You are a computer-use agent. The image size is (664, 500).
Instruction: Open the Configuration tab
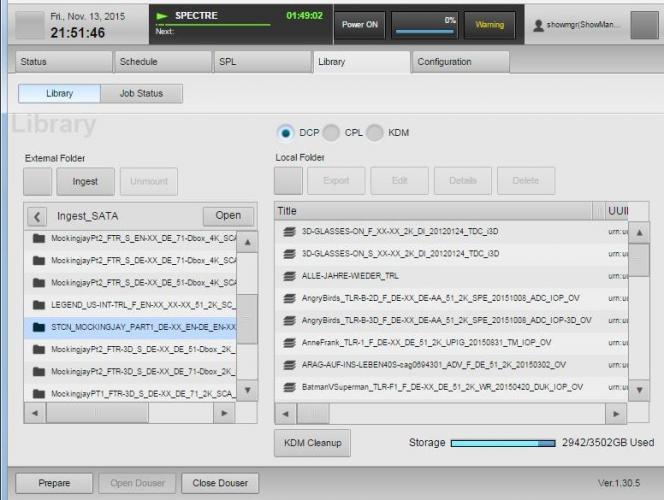(x=459, y=62)
